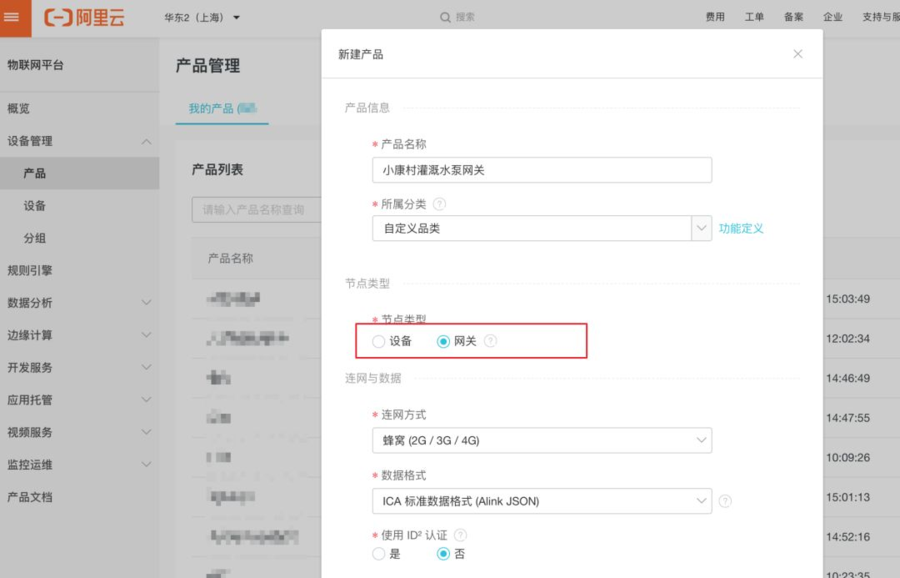This screenshot has height=578, width=900.
Task: Open help icon beside 数据格式 dropdown
Action: [726, 501]
